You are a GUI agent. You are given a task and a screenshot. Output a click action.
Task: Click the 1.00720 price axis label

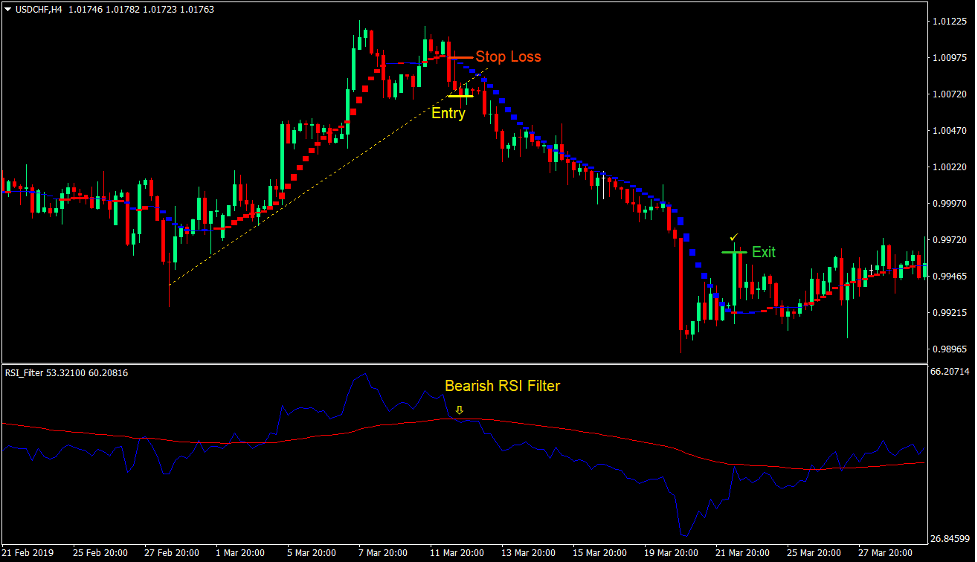click(x=949, y=94)
